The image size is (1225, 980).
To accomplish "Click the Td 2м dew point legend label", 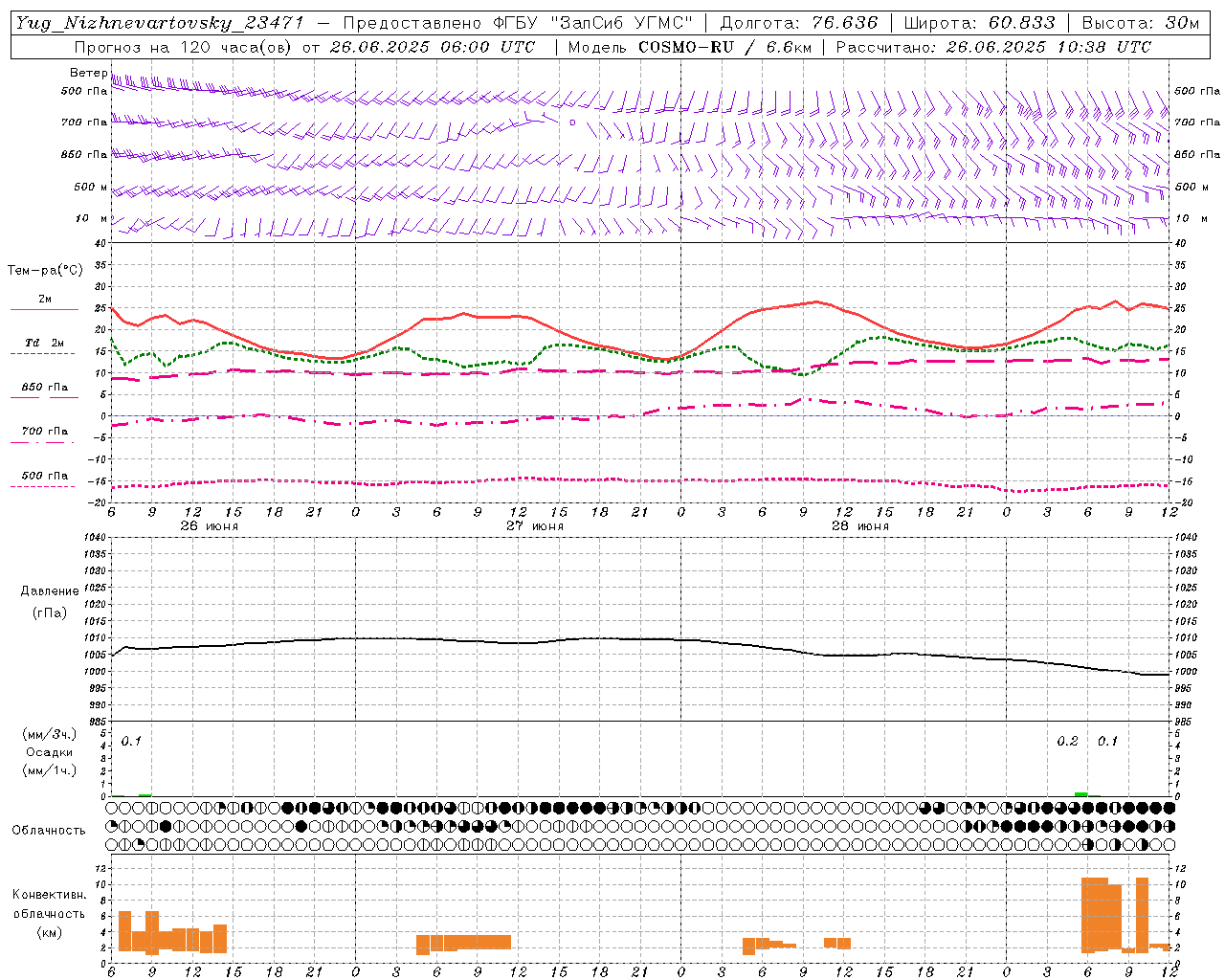I will coord(45,343).
